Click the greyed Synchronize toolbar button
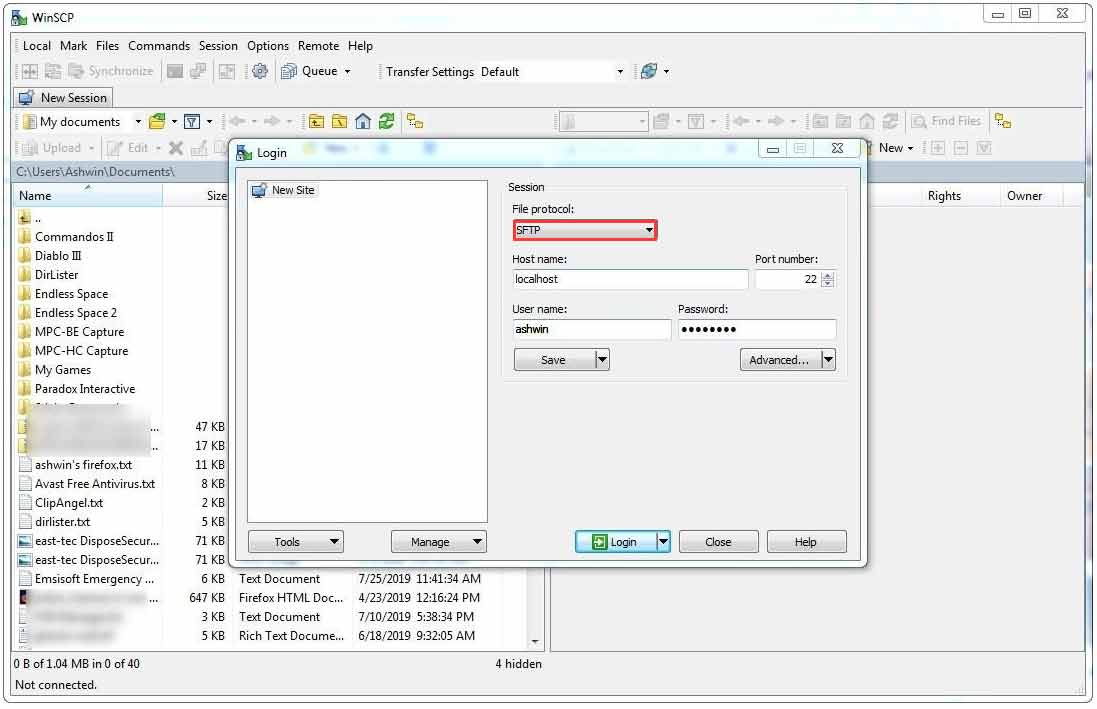1097x709 pixels. 111,71
